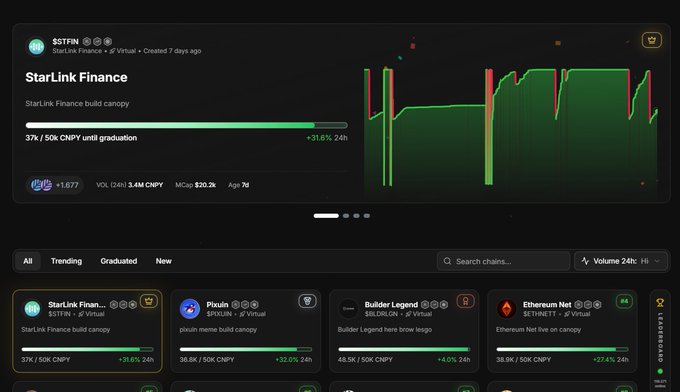Click "StarLink Finance build canopy" in featured banner
The width and height of the screenshot is (680, 392).
(77, 104)
